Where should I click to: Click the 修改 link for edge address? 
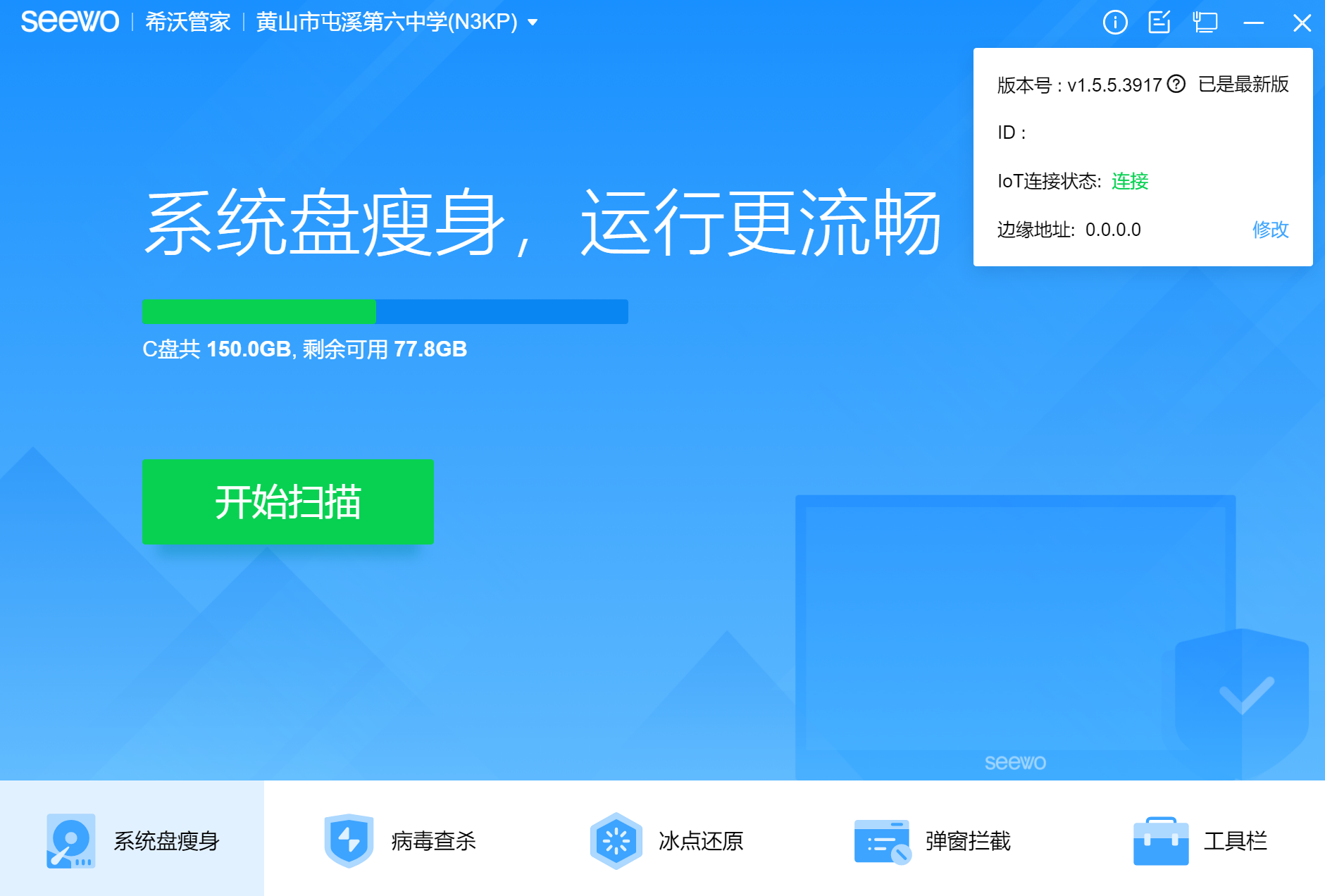click(1270, 230)
